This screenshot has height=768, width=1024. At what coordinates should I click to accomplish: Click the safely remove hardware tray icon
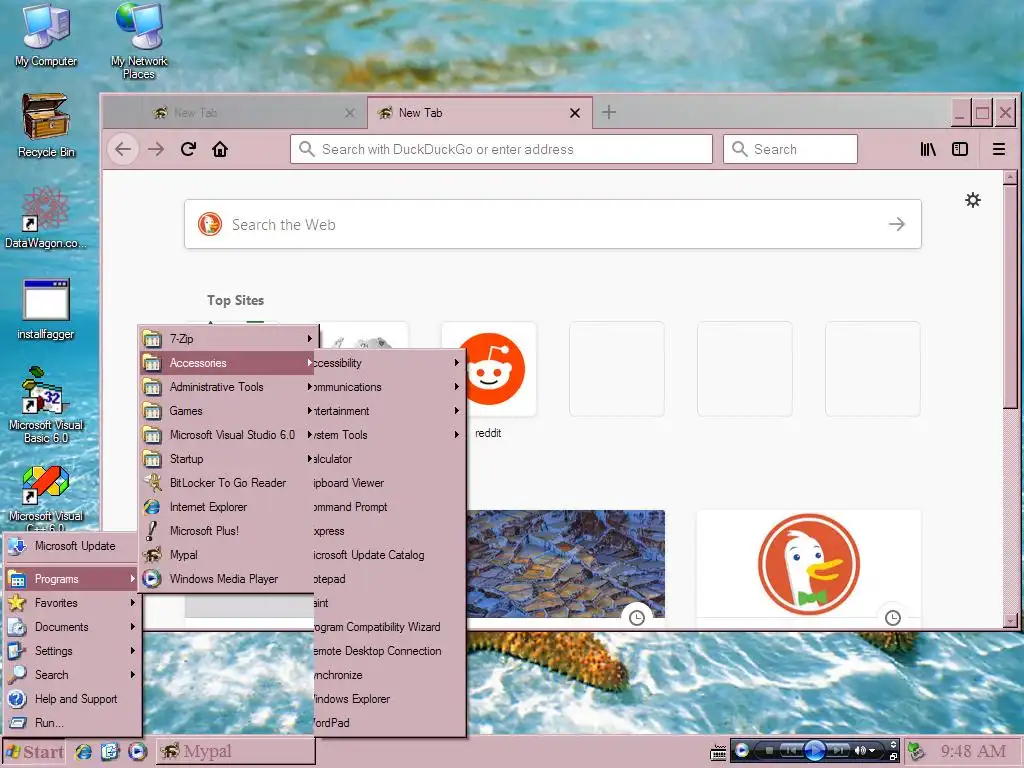tap(916, 752)
